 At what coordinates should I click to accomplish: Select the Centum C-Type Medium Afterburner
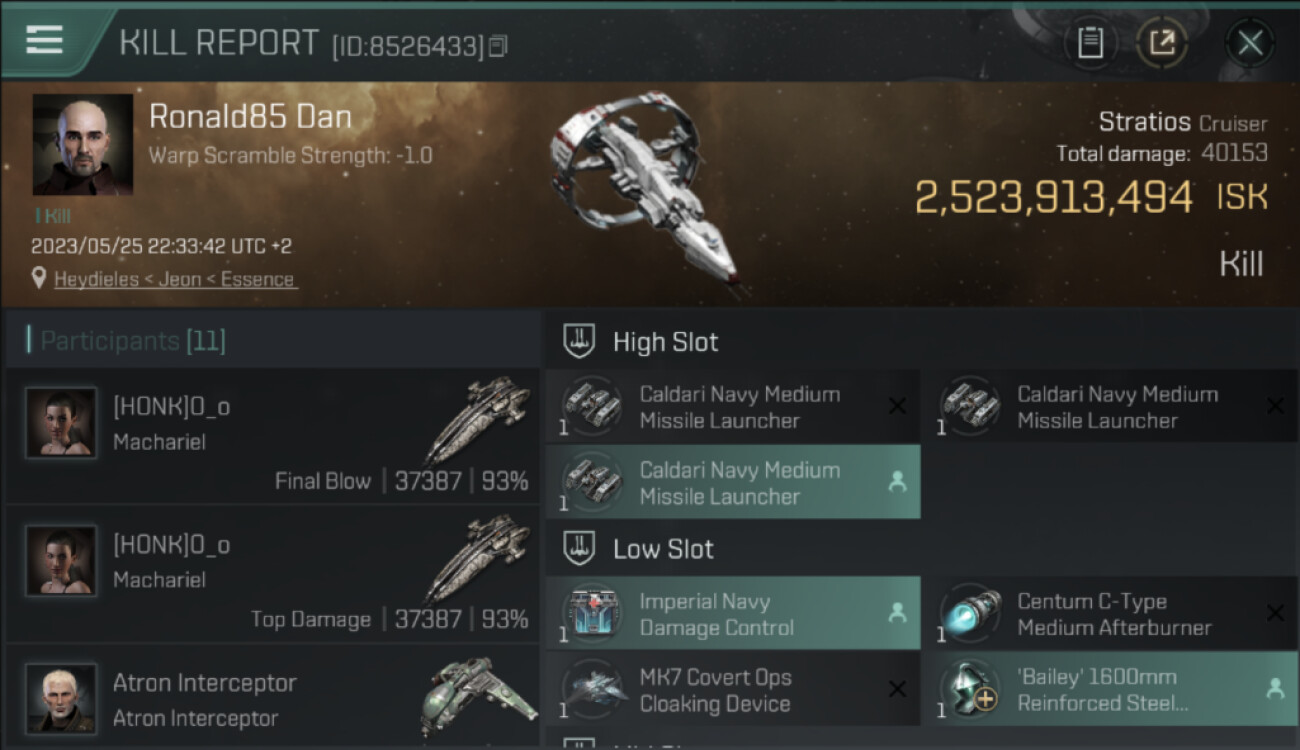[x=1108, y=614]
